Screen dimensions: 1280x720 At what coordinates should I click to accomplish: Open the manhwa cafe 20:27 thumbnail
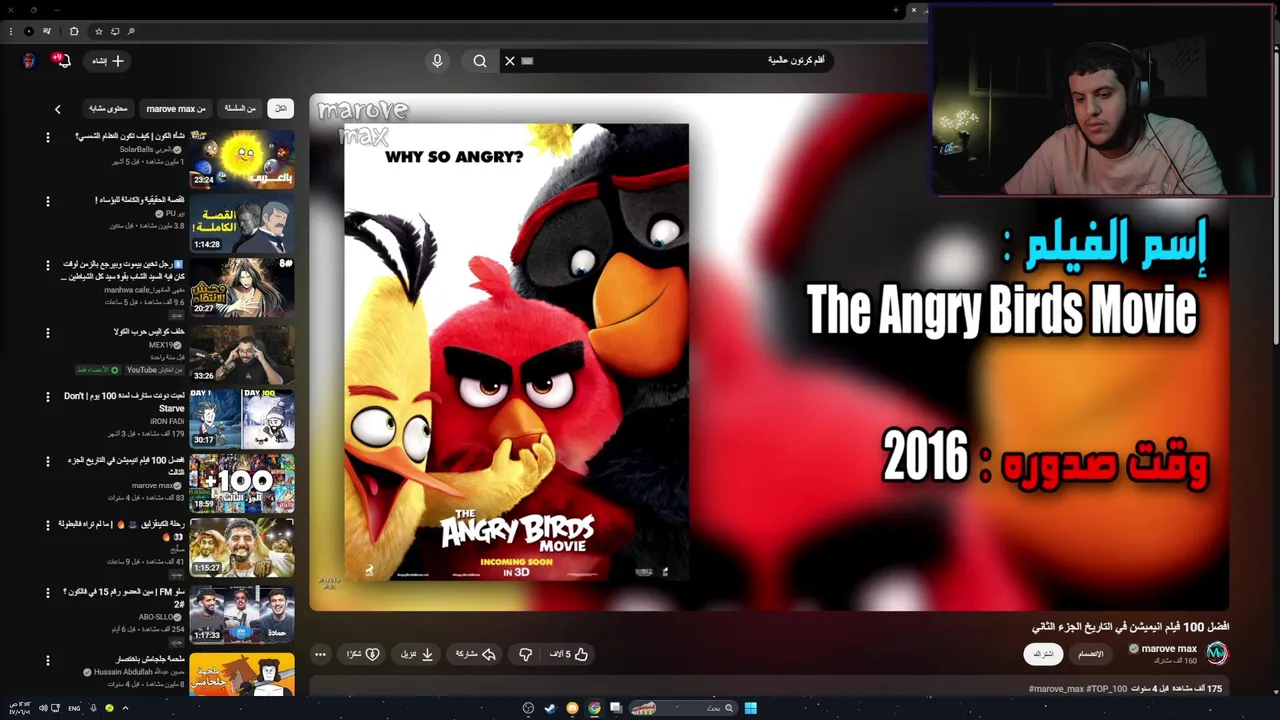point(242,288)
